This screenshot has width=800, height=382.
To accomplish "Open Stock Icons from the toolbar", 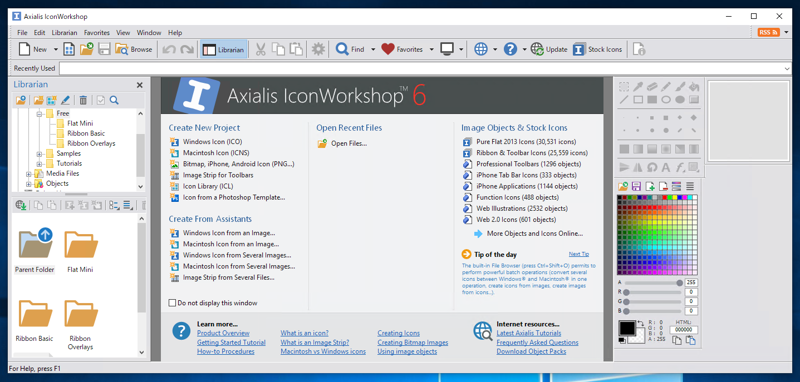I will click(598, 49).
